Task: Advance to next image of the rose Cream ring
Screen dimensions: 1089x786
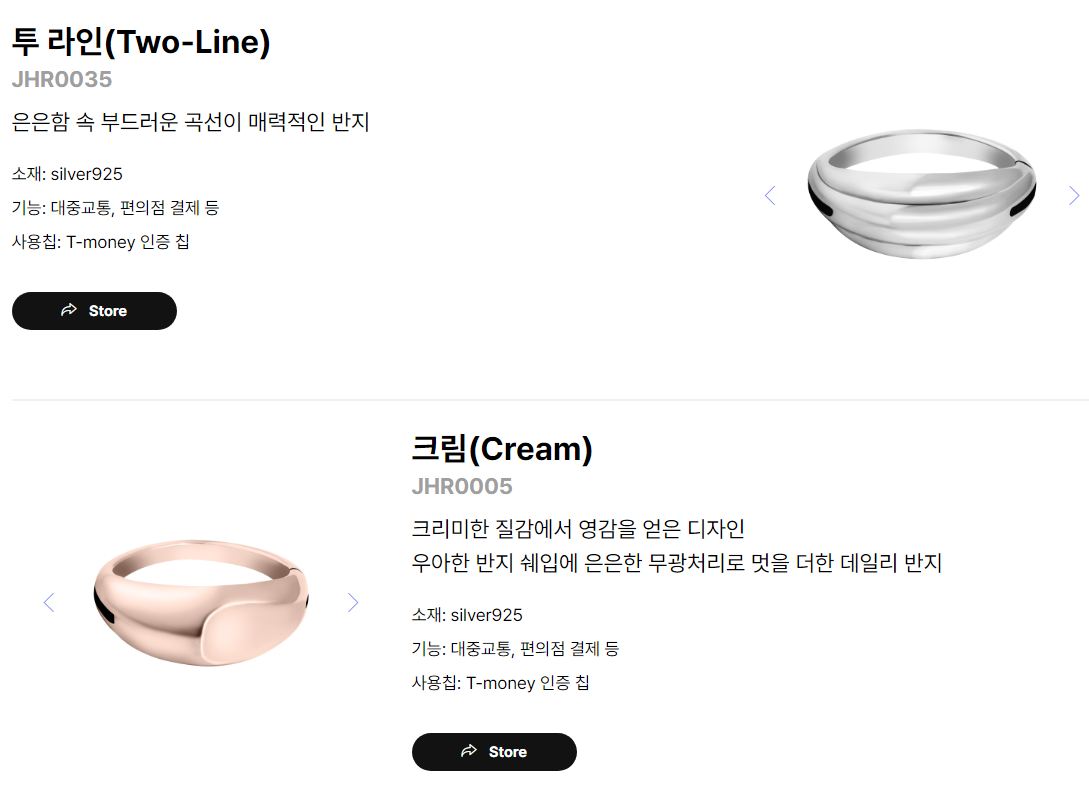Action: pyautogui.click(x=353, y=602)
